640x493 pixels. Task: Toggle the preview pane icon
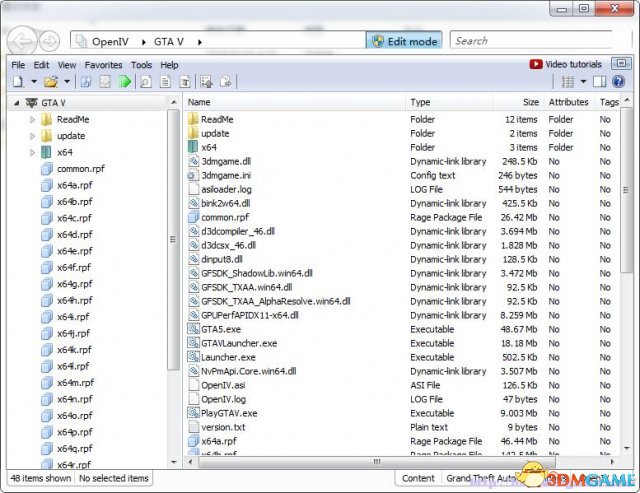[599, 82]
